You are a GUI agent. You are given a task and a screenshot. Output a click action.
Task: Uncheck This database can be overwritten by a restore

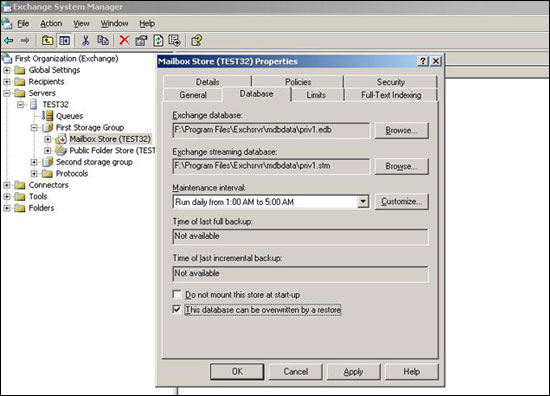[x=177, y=309]
